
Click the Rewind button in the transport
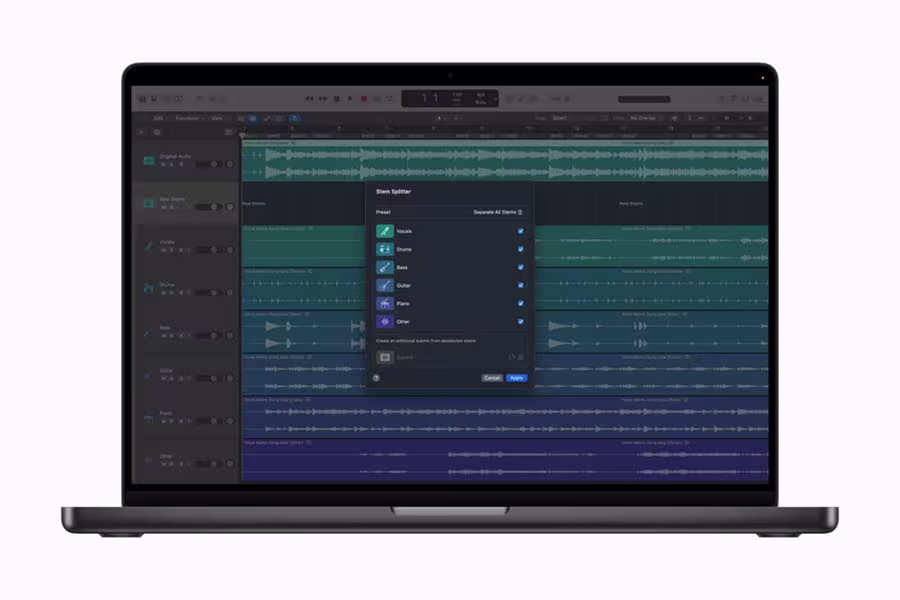pos(307,98)
